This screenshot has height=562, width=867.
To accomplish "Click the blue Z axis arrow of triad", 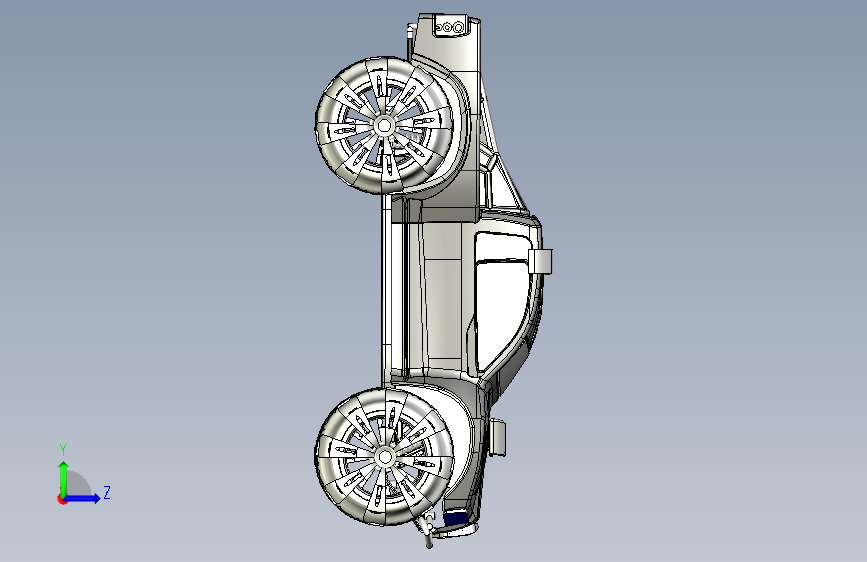I will point(82,498).
